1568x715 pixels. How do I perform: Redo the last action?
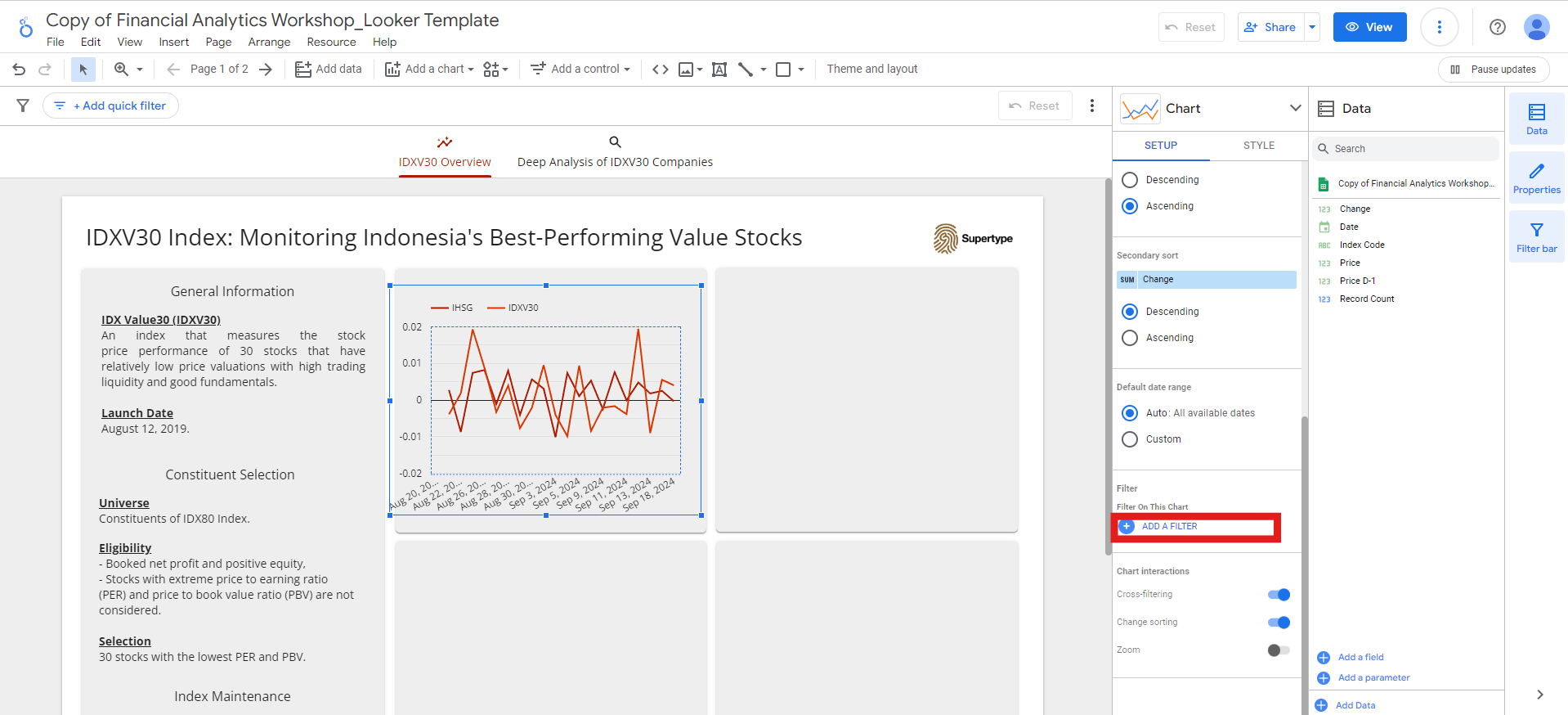[45, 70]
